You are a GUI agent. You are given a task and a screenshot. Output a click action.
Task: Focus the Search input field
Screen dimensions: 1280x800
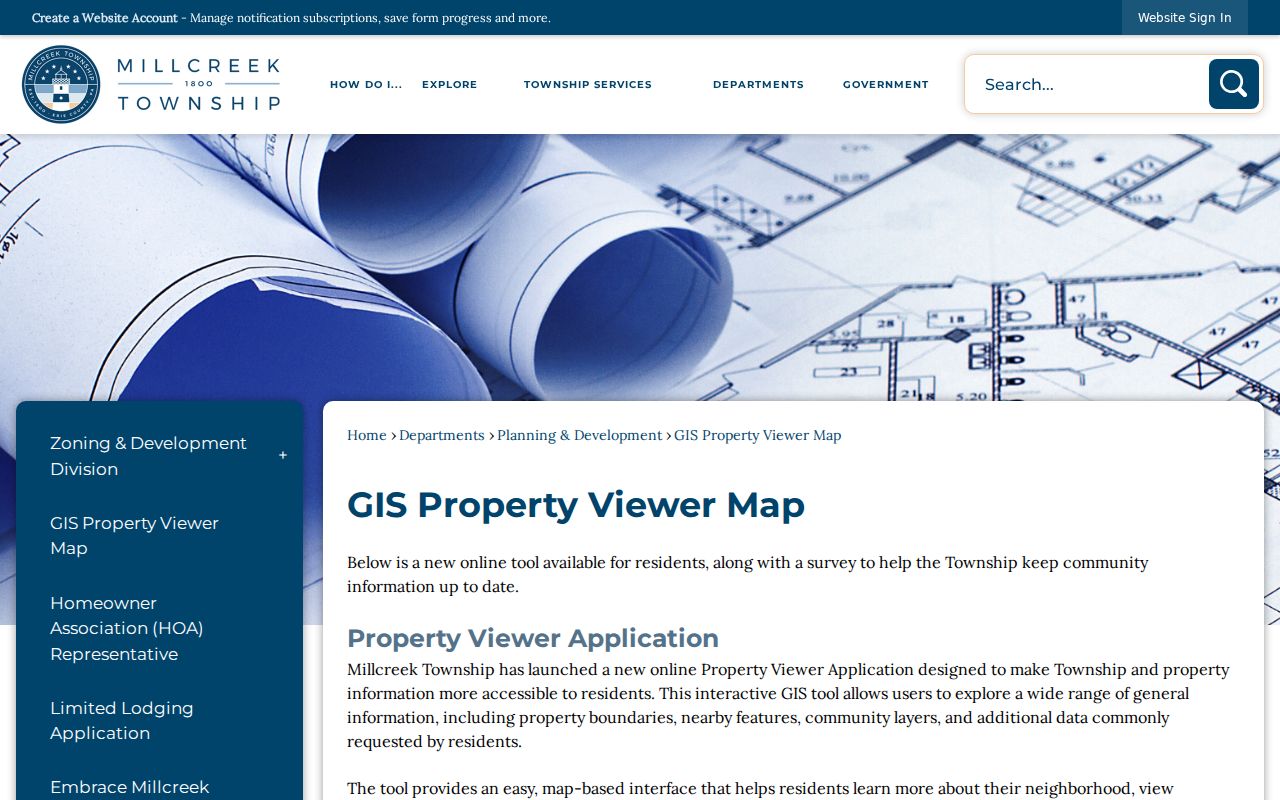point(1087,84)
